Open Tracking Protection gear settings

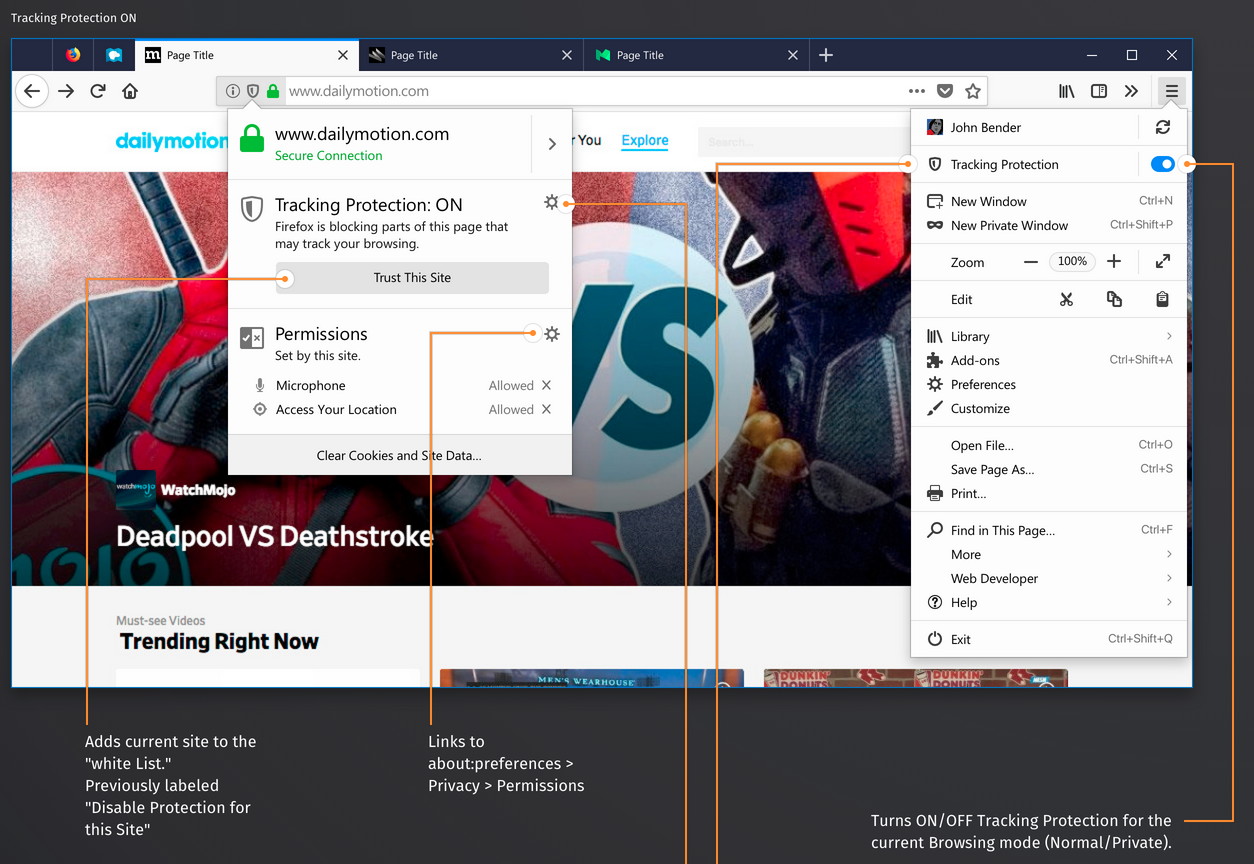click(551, 203)
